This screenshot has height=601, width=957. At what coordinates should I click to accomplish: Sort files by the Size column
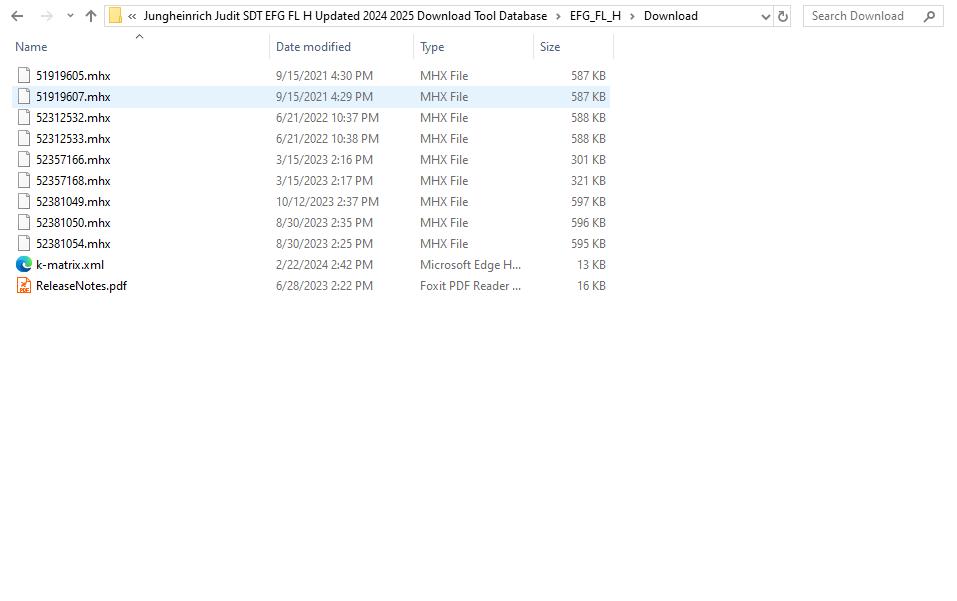[550, 46]
